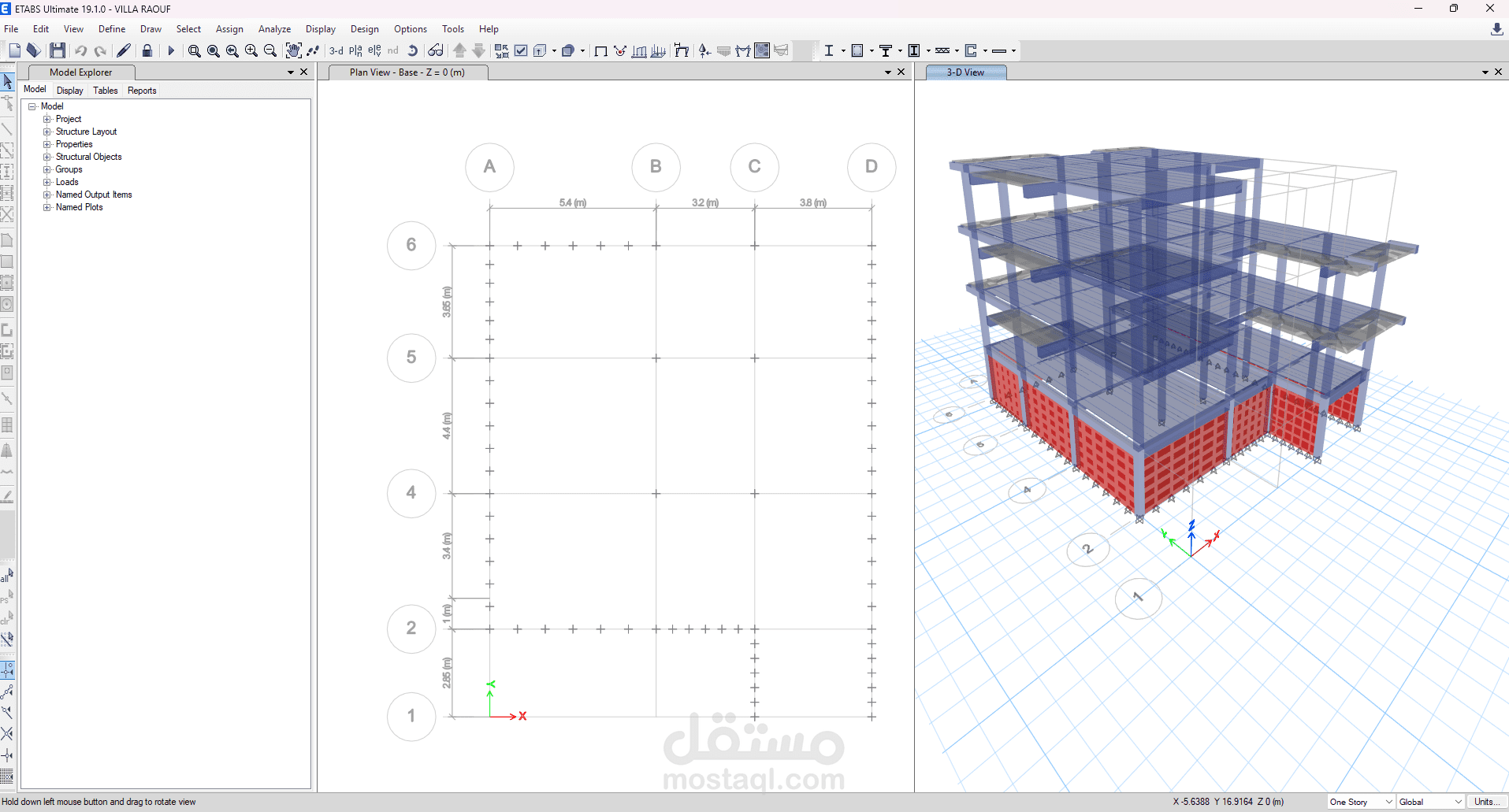Show undeformed shape icon

click(600, 50)
